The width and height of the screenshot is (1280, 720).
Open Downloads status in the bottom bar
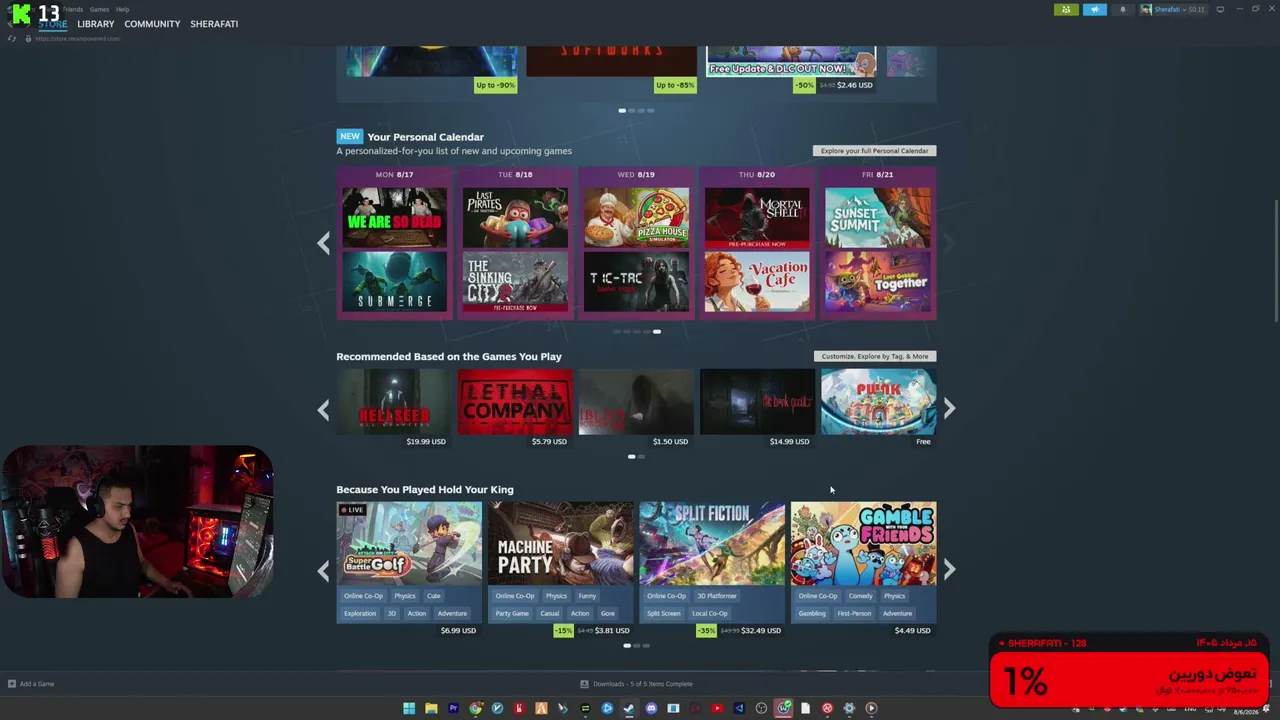click(637, 684)
